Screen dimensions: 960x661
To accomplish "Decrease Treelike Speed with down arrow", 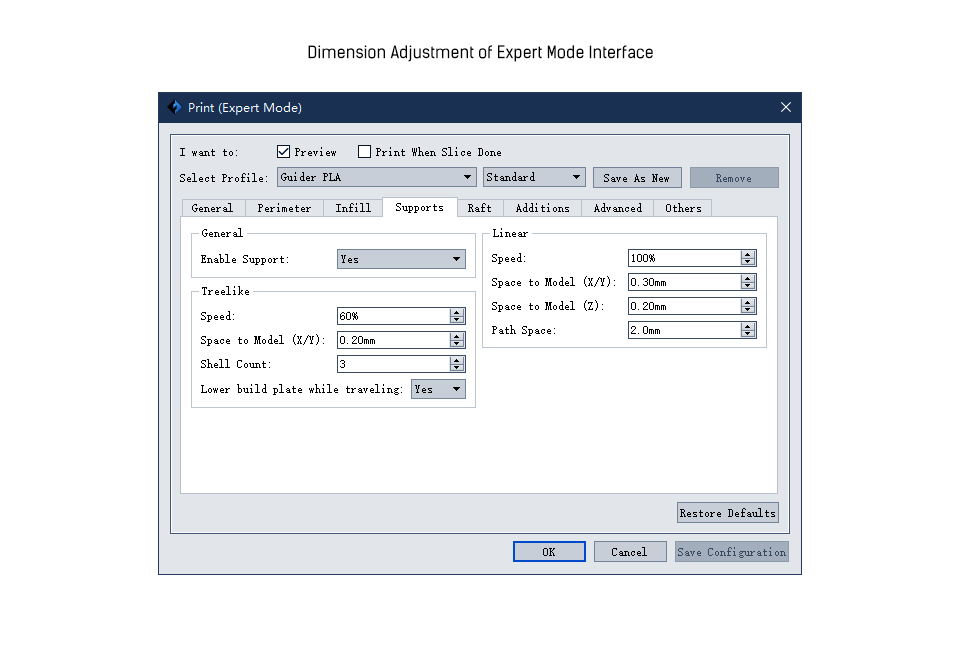I will coord(457,319).
